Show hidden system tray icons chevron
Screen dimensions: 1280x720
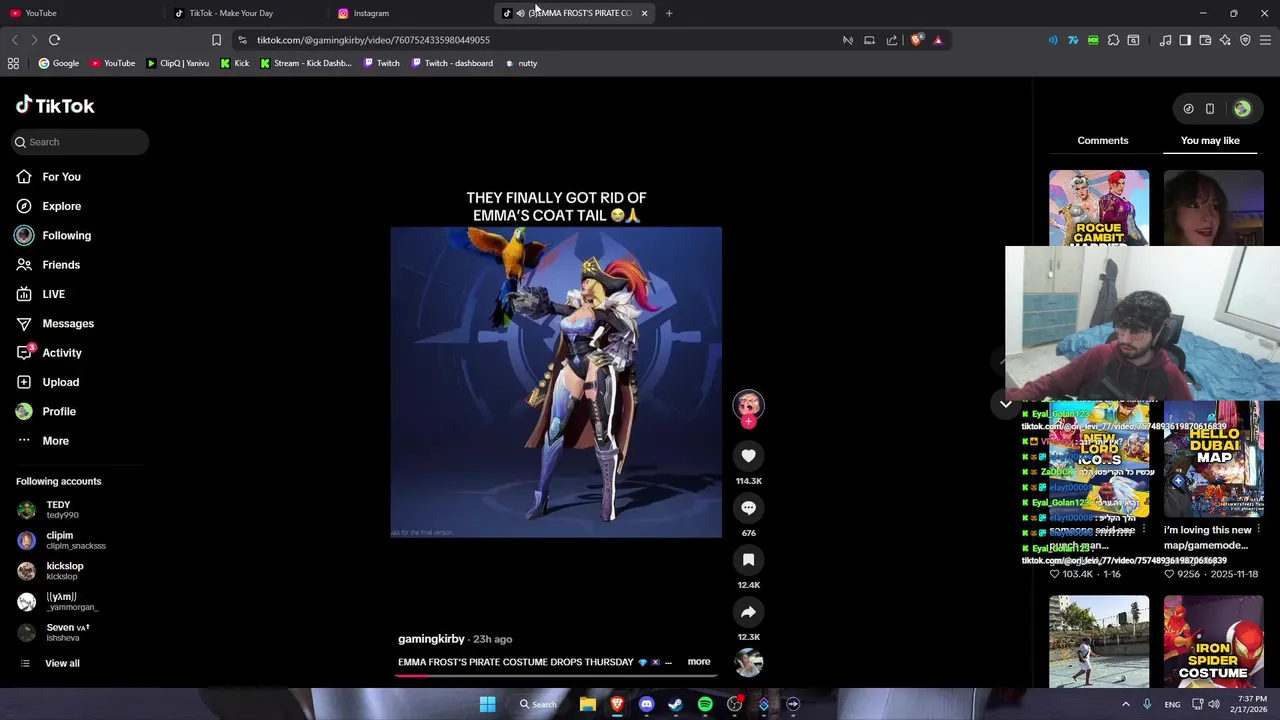[x=1125, y=704]
